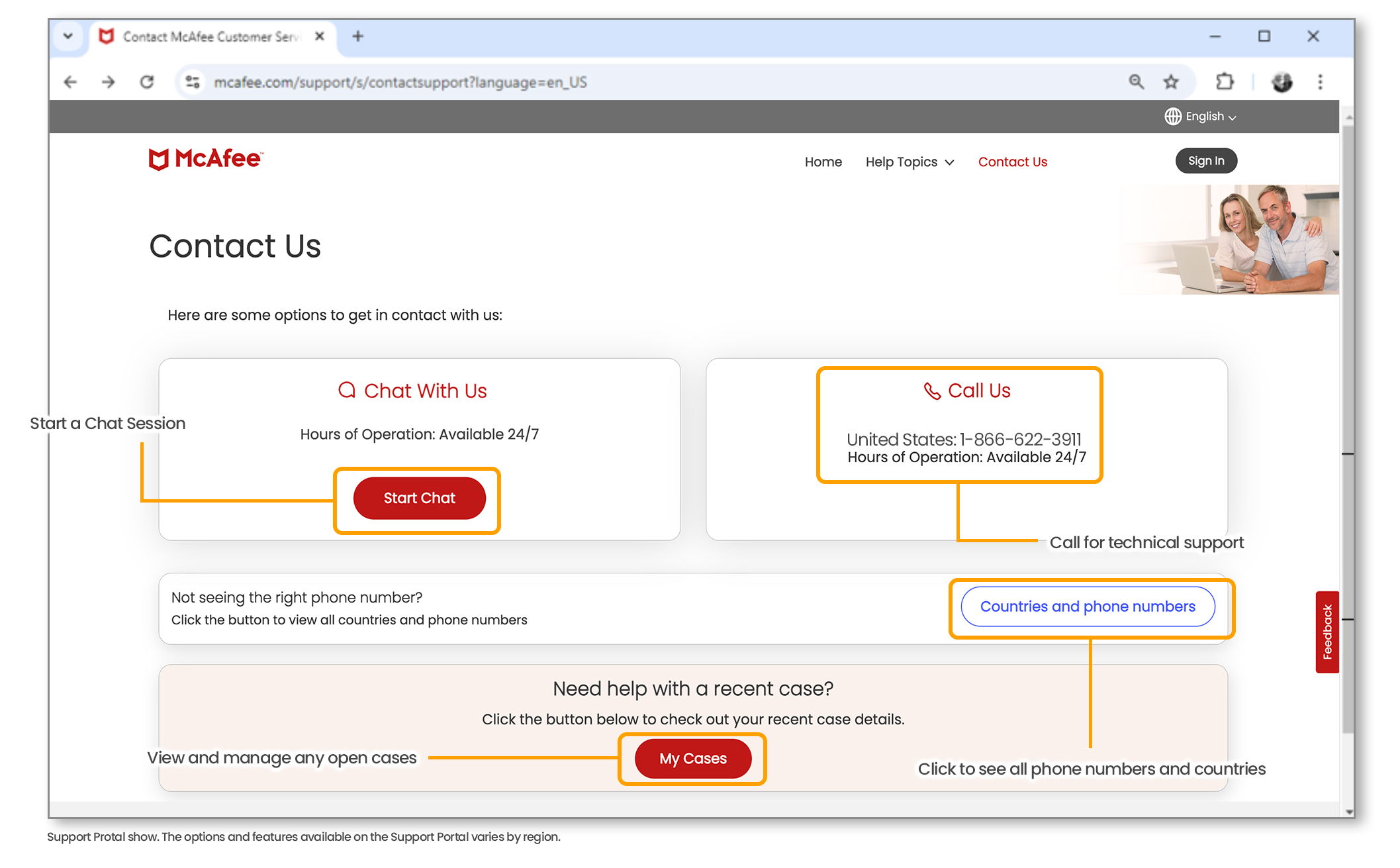Open the Chrome three-dot menu
The width and height of the screenshot is (1400, 868).
coord(1321,81)
